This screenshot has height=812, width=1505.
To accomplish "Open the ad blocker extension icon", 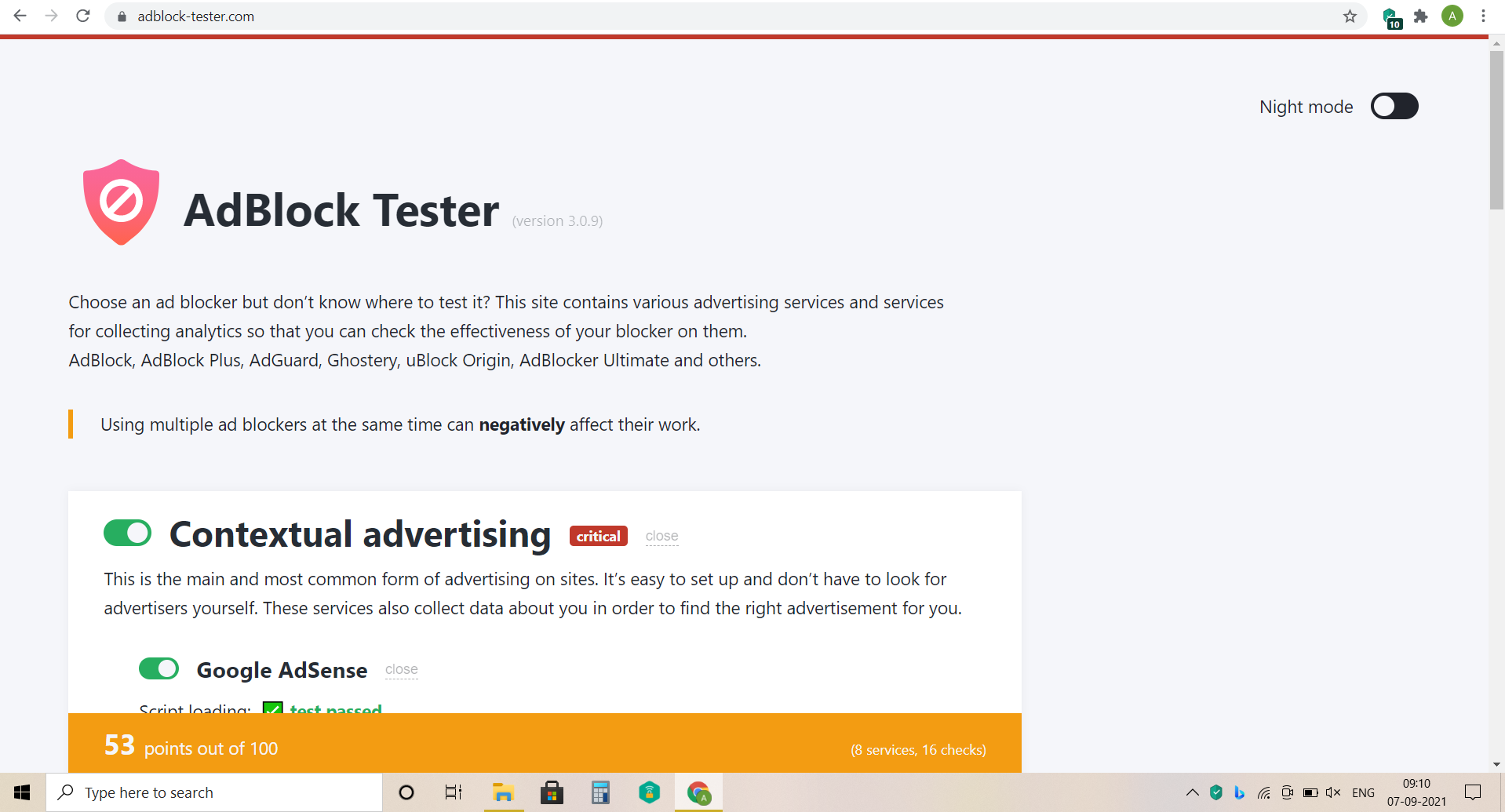I will click(x=1390, y=17).
